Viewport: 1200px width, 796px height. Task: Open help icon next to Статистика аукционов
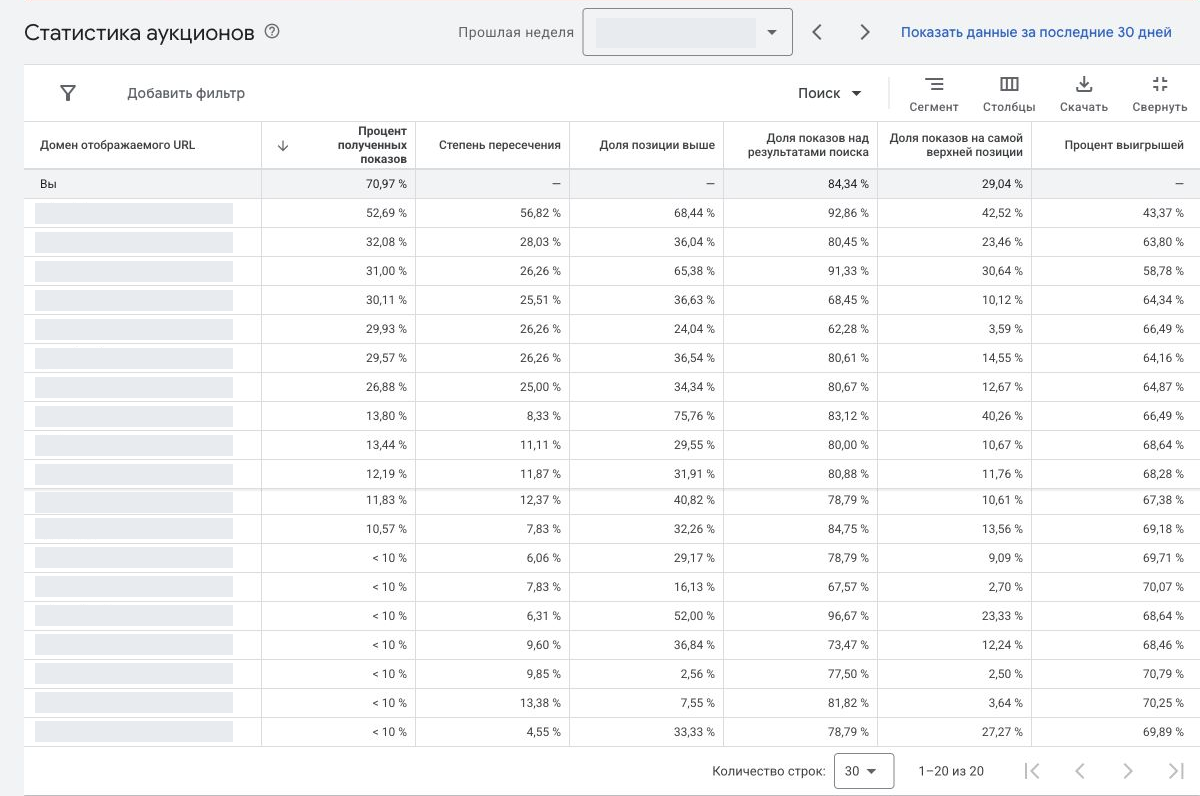coord(272,32)
